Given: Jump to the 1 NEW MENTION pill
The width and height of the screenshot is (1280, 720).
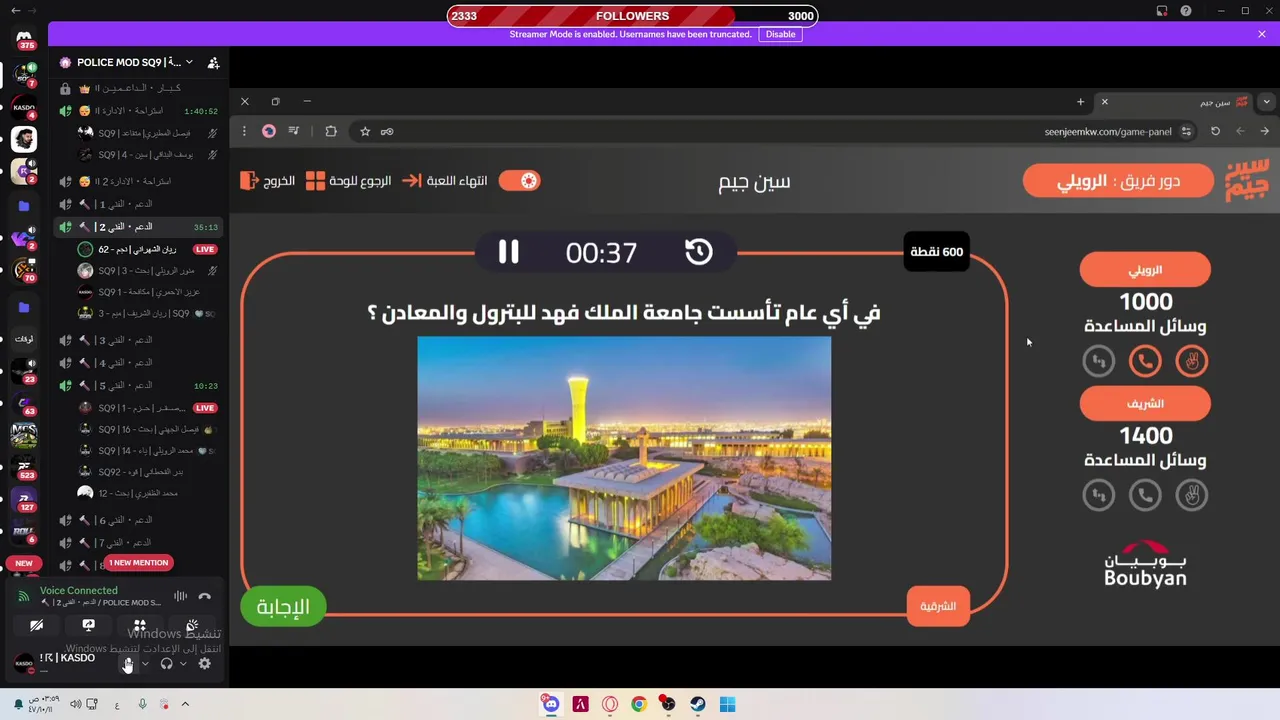Looking at the screenshot, I should 139,563.
